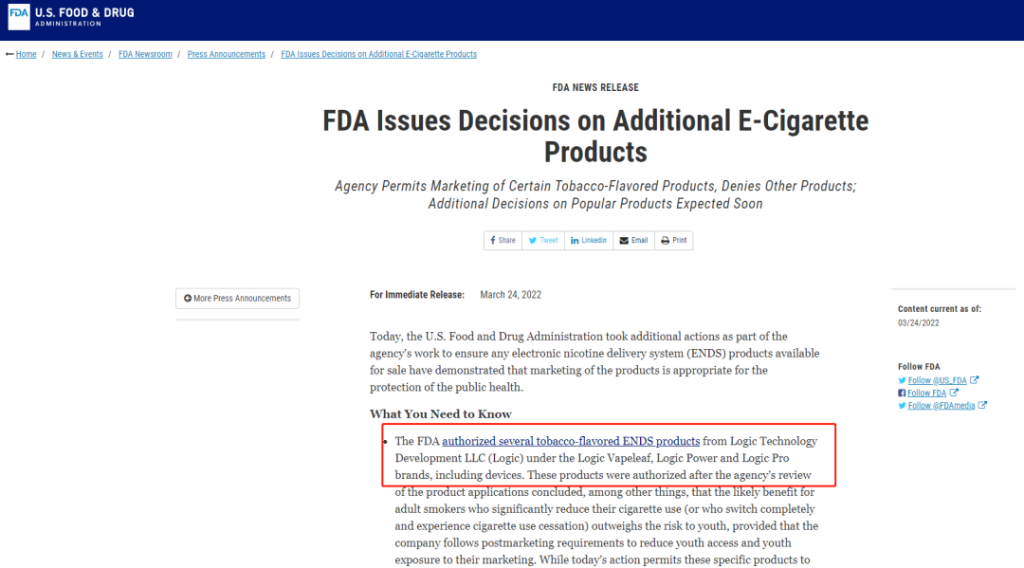Click current page breadcrumb about E-Cigarette Products
This screenshot has height=568, width=1024.
pos(379,54)
